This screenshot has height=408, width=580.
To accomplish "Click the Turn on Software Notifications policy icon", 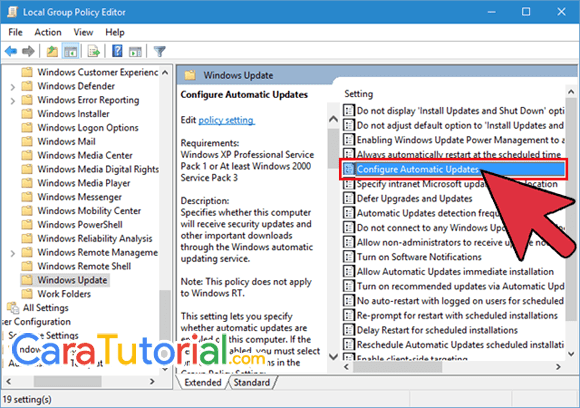I will point(348,257).
